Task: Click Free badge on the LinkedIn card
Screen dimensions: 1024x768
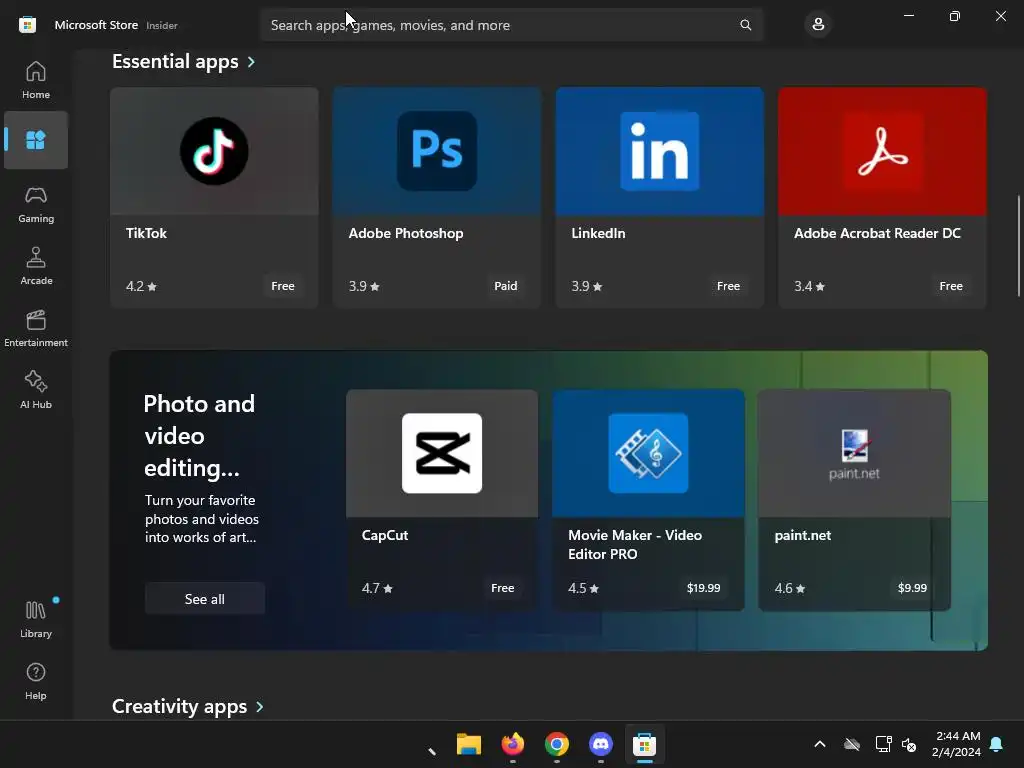Action: click(728, 286)
